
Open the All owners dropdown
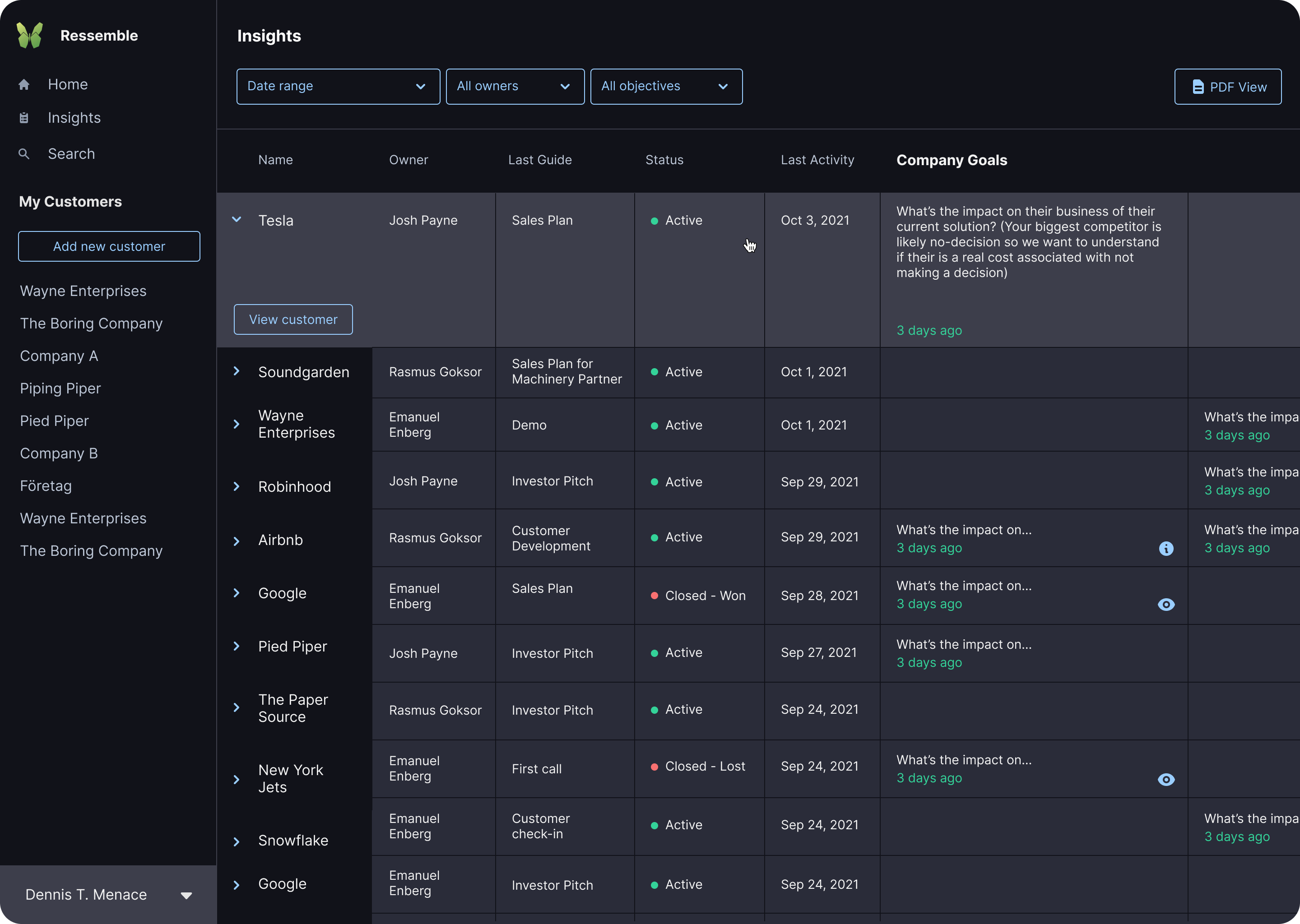(x=515, y=87)
